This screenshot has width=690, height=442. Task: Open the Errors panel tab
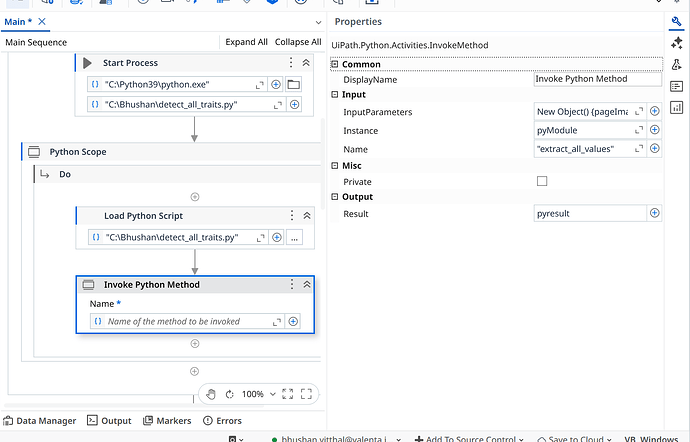pos(222,421)
